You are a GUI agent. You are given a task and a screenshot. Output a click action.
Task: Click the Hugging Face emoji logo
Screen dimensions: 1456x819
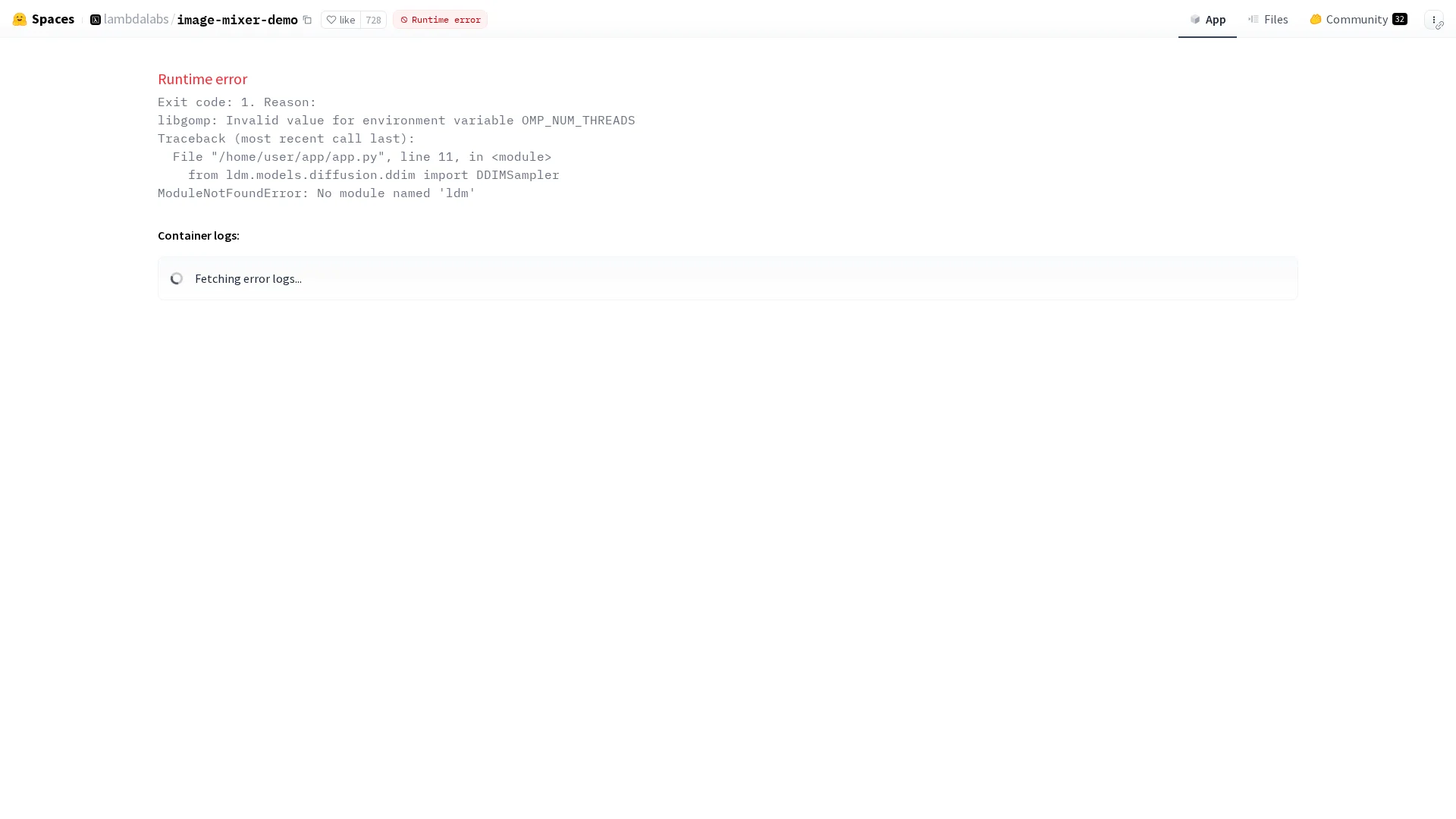(x=20, y=19)
